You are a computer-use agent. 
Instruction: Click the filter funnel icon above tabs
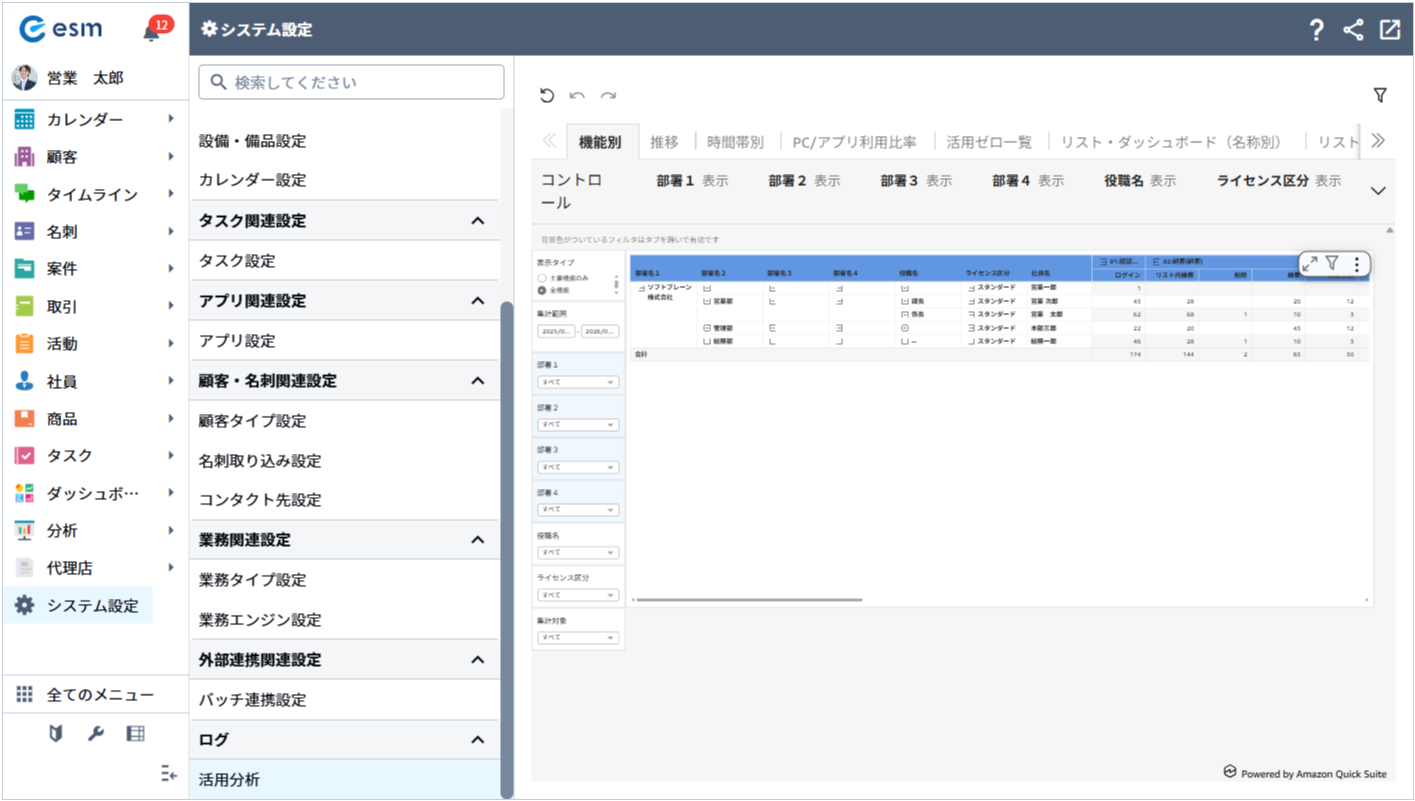pos(1380,95)
